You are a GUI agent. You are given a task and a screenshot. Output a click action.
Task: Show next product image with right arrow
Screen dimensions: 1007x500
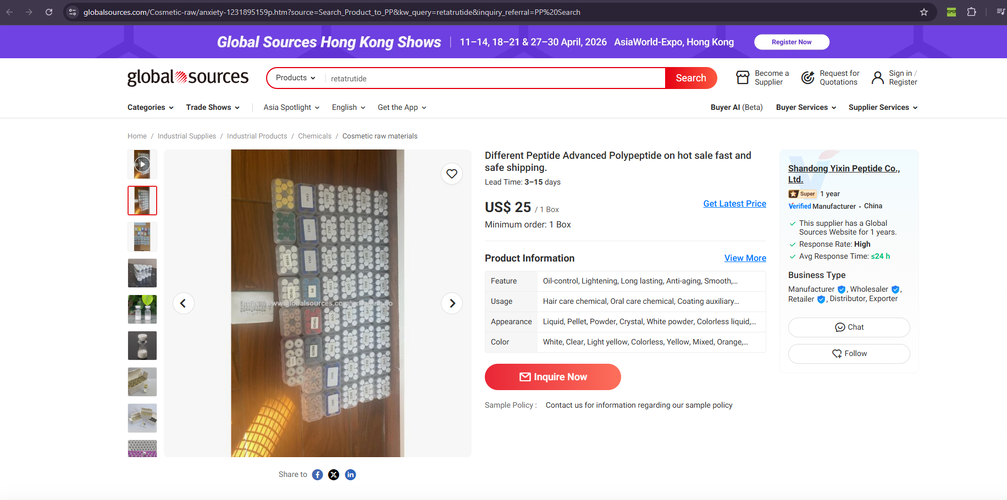[452, 303]
